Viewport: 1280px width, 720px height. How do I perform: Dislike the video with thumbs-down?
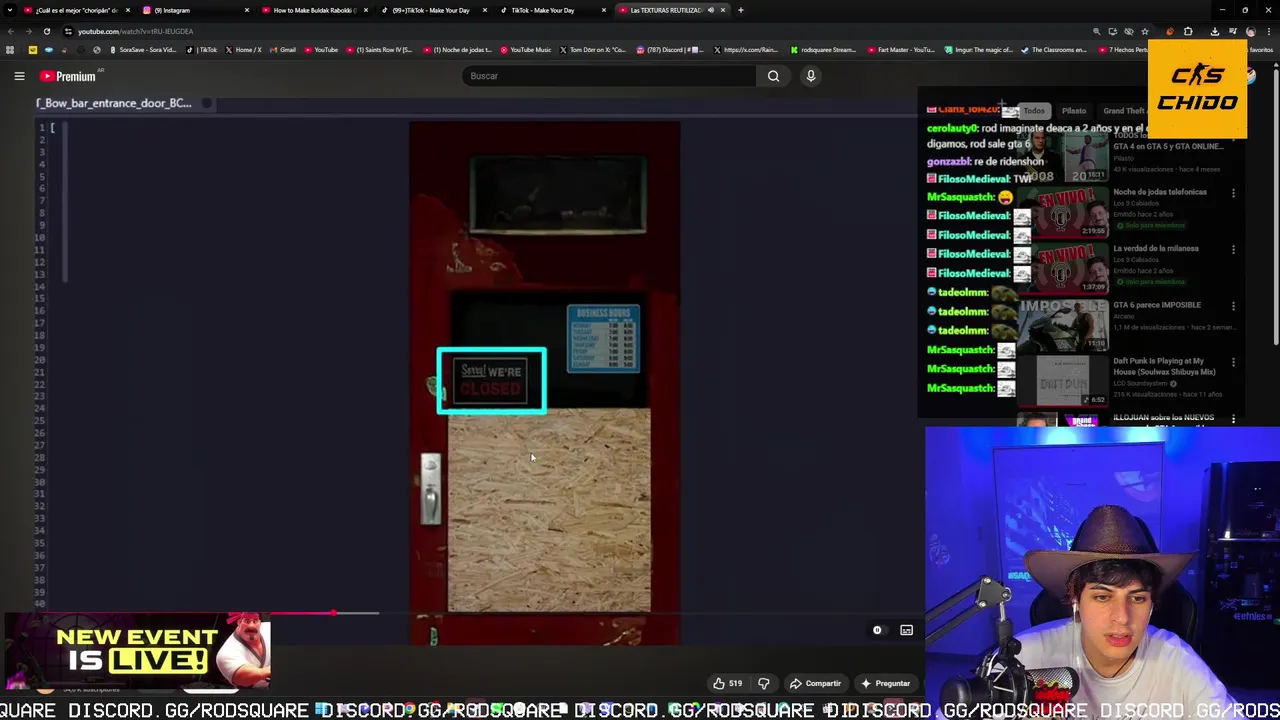[x=764, y=684]
